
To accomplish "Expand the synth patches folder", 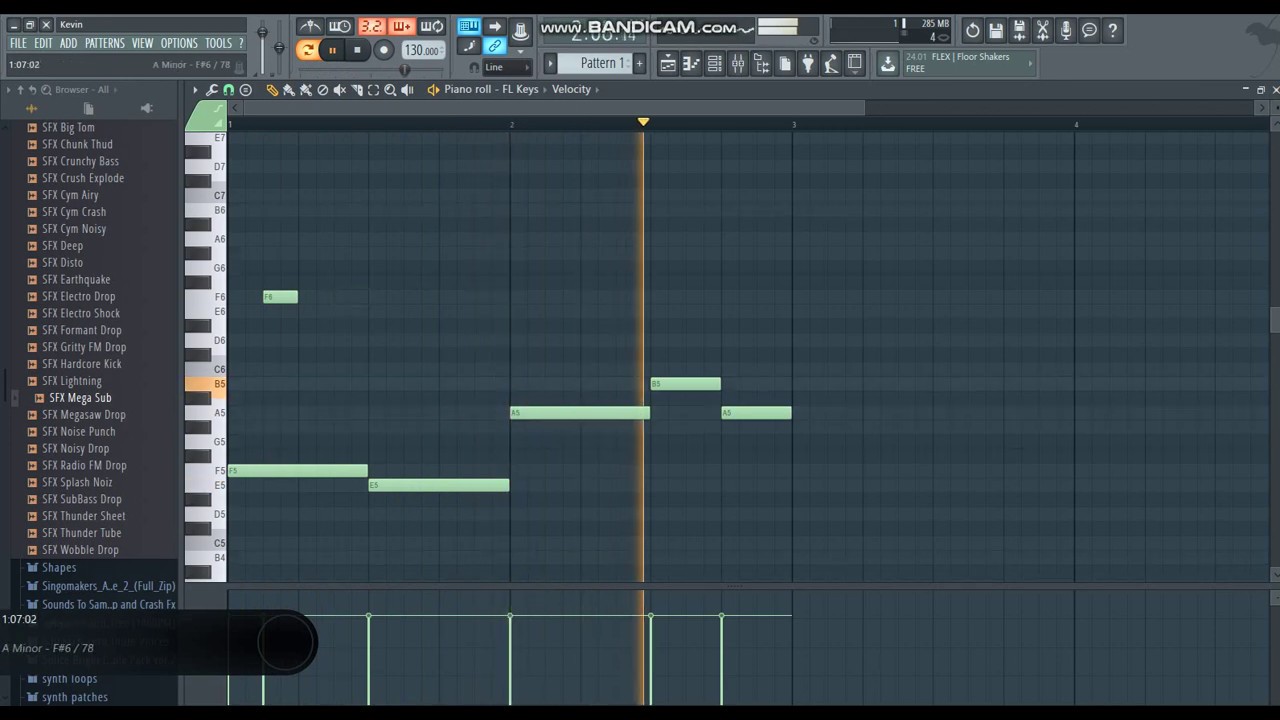I will pyautogui.click(x=74, y=697).
